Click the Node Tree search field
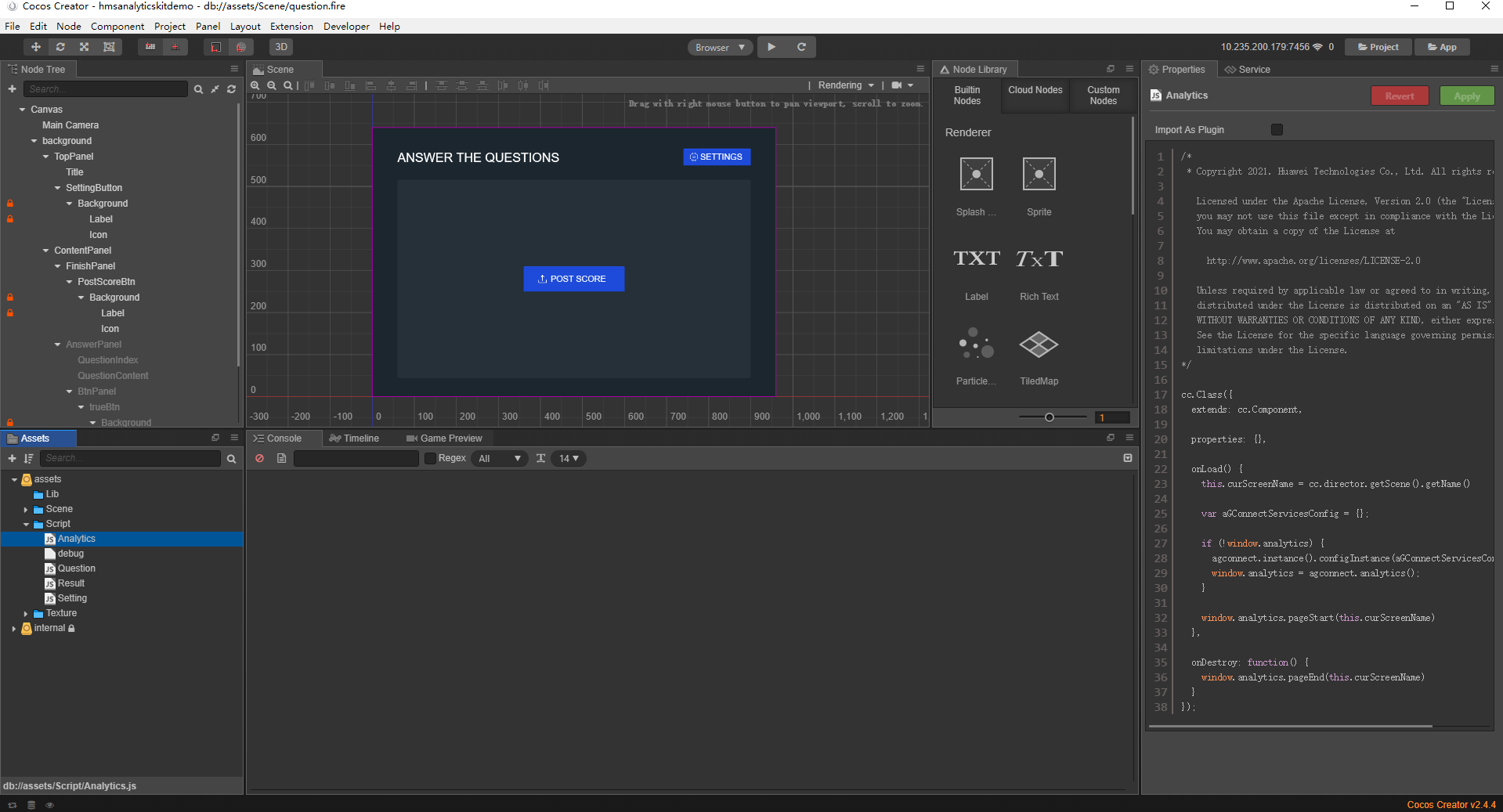Image resolution: width=1503 pixels, height=812 pixels. pos(106,89)
